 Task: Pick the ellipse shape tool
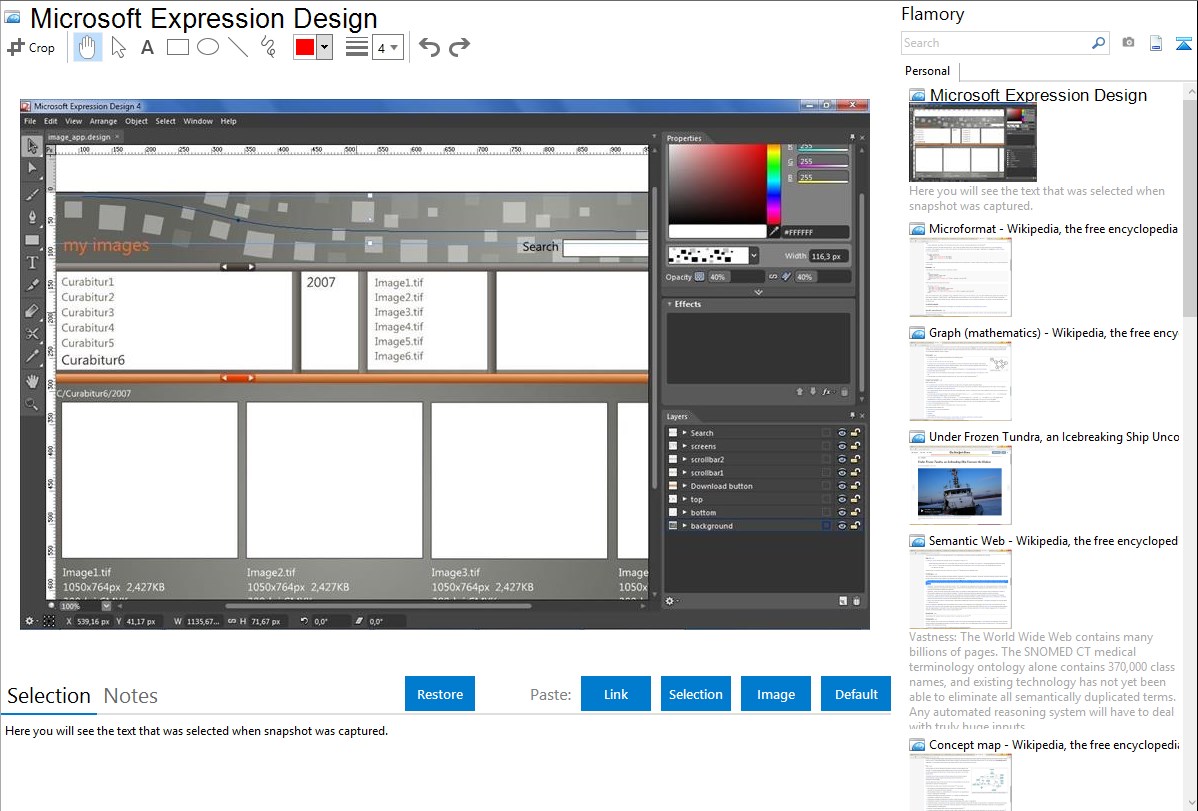click(208, 47)
